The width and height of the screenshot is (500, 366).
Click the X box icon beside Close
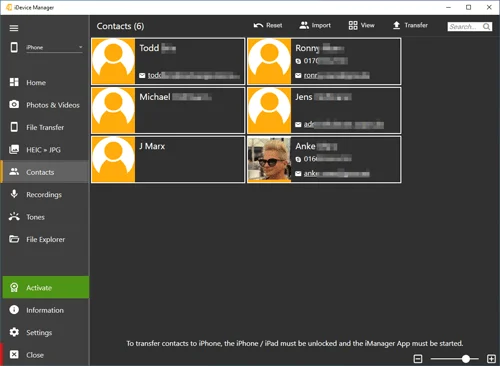coord(14,354)
